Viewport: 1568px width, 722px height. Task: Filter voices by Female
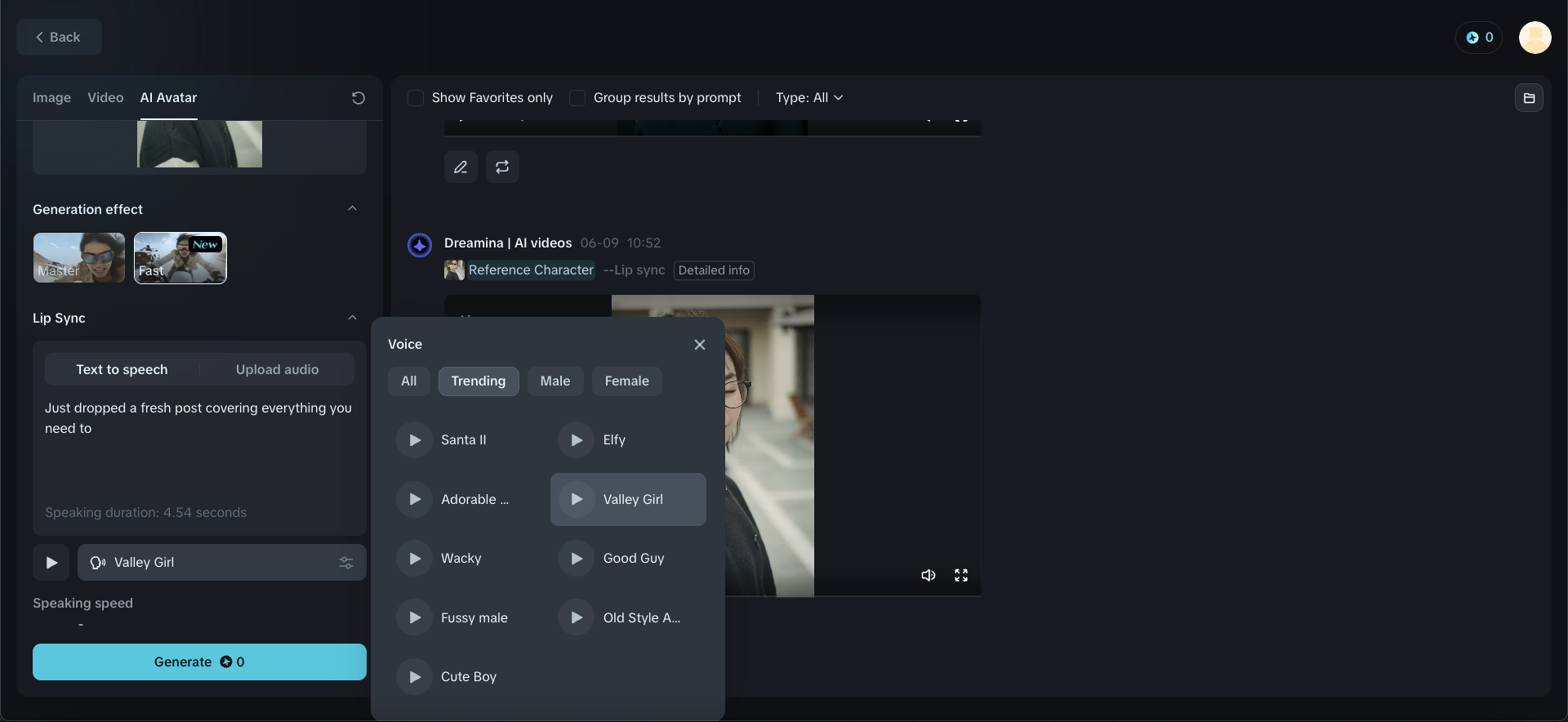[627, 381]
